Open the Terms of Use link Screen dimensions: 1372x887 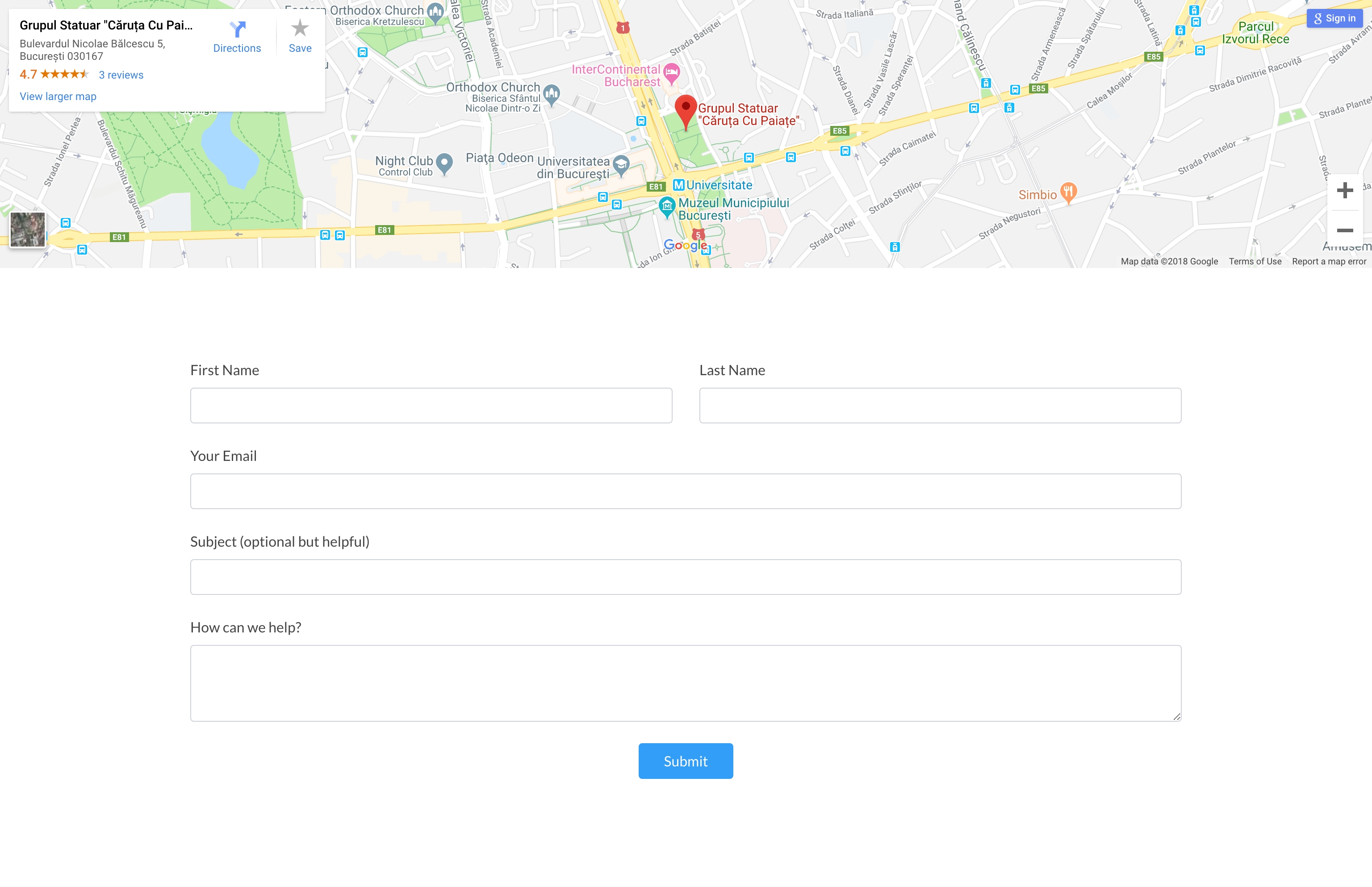tap(1255, 261)
